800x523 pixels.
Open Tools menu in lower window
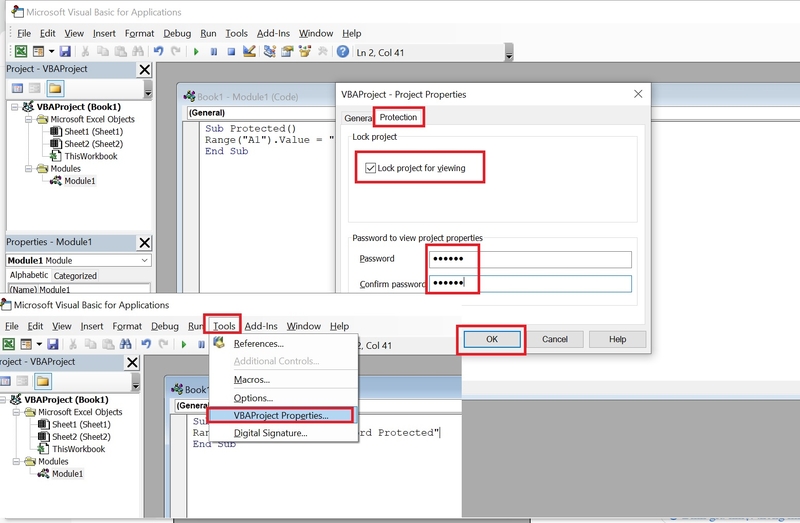224,326
